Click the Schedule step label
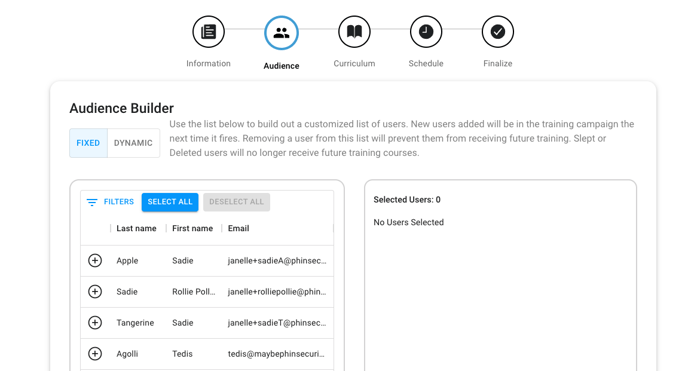The width and height of the screenshot is (688, 371). tap(426, 64)
